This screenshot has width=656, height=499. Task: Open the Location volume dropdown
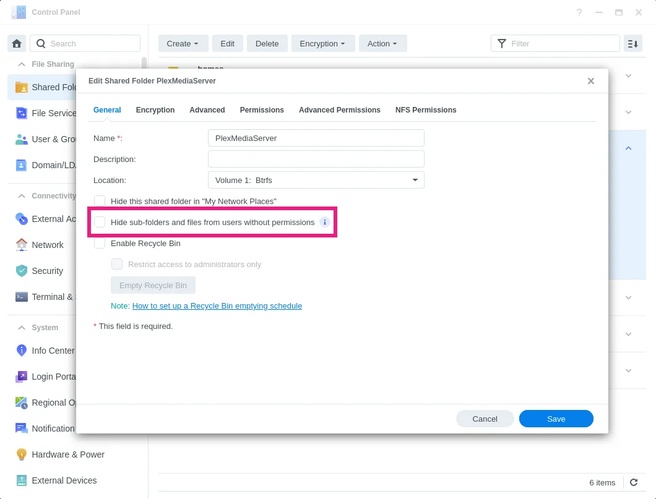click(x=316, y=180)
